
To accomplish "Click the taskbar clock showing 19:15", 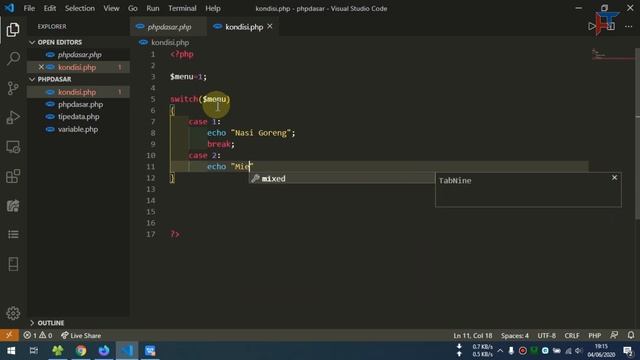I will [x=601, y=351].
